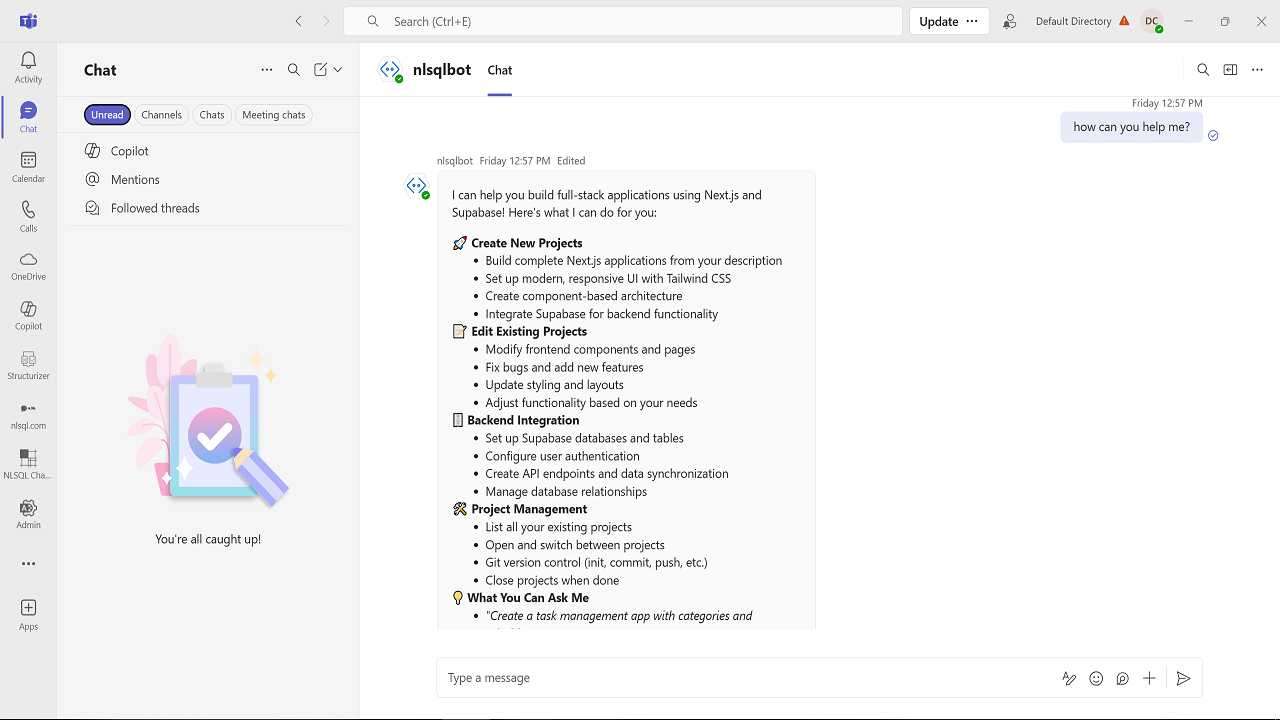Image resolution: width=1280 pixels, height=720 pixels.
Task: Start a new chat compose icon
Action: click(320, 70)
